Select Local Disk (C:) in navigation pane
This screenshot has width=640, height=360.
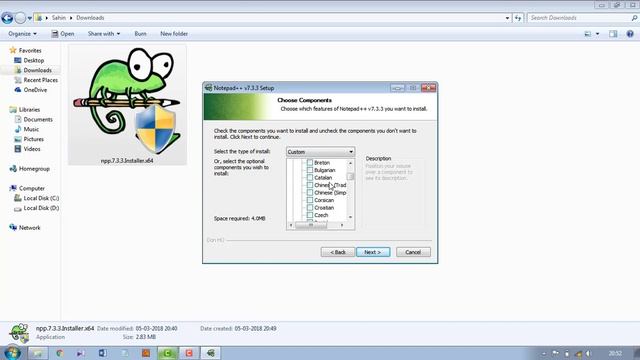pyautogui.click(x=37, y=198)
